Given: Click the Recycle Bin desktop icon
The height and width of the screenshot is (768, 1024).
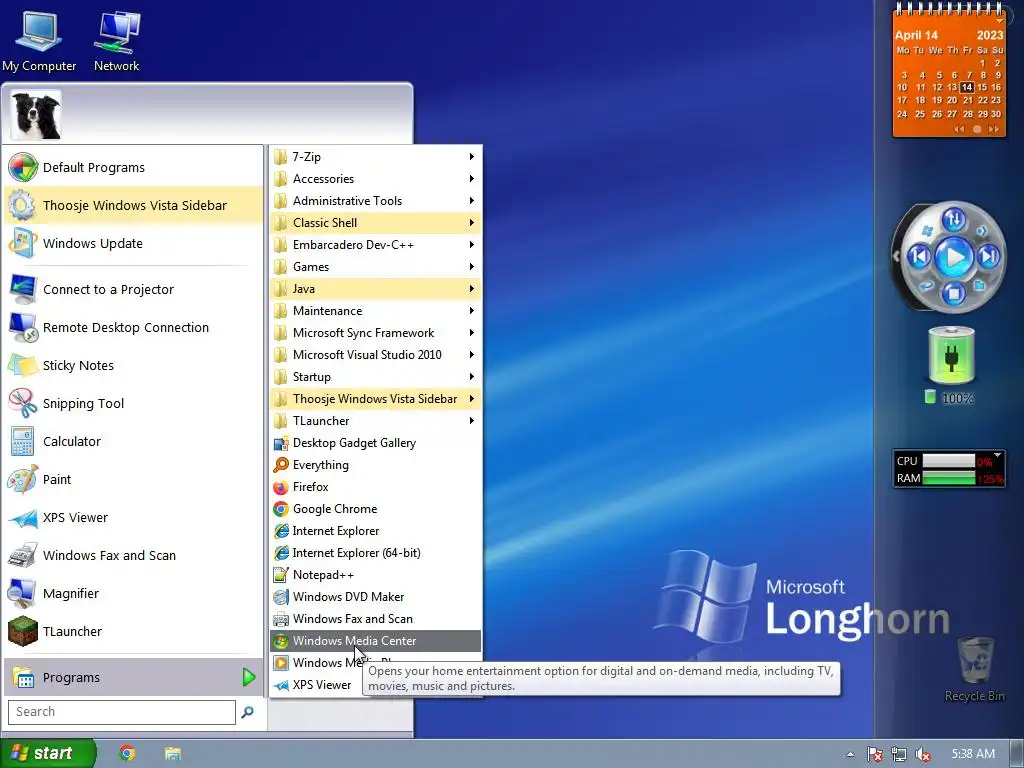Looking at the screenshot, I should (974, 669).
